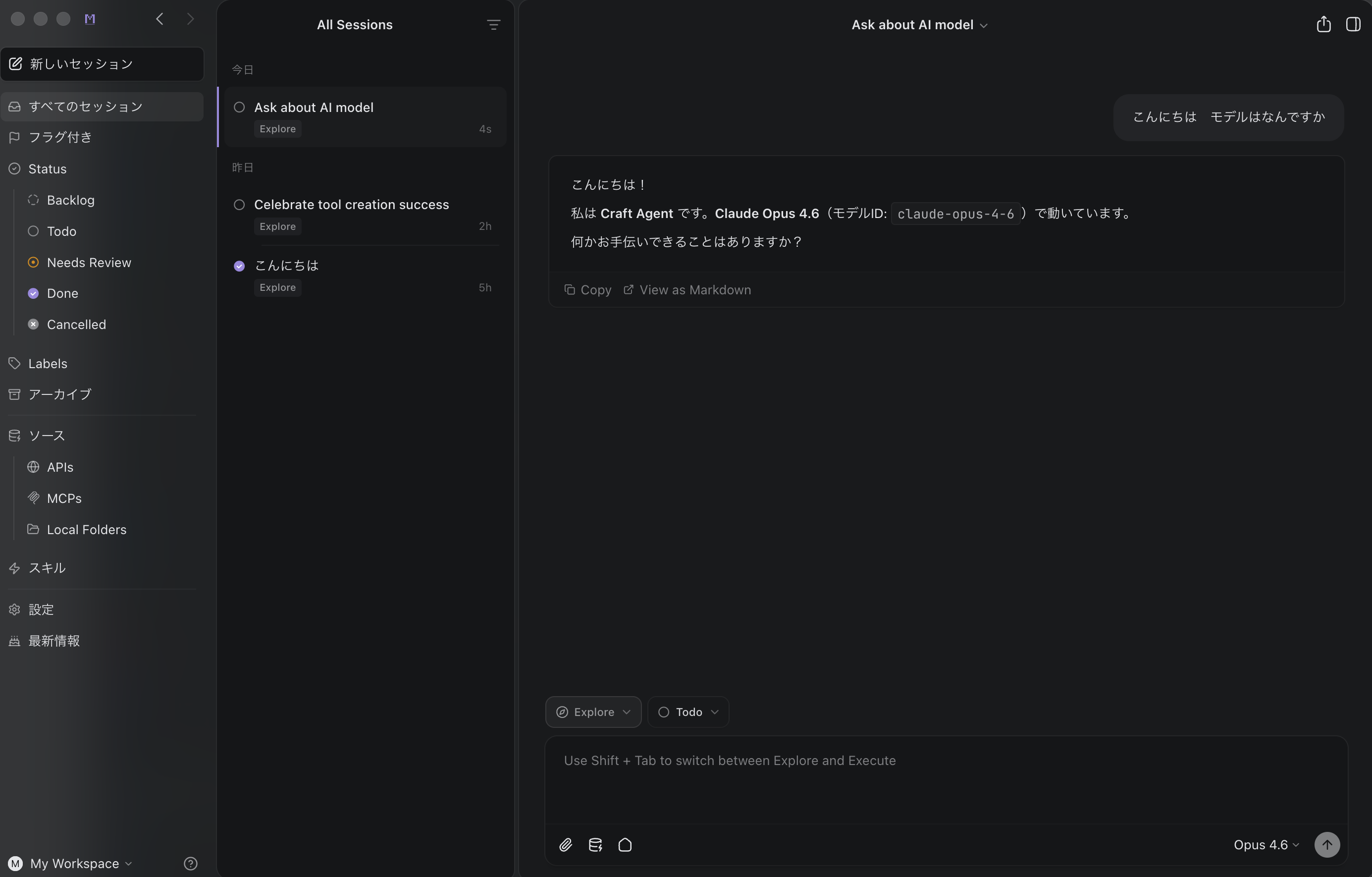The width and height of the screenshot is (1372, 877).
Task: Focus the message input field
Action: click(x=946, y=781)
